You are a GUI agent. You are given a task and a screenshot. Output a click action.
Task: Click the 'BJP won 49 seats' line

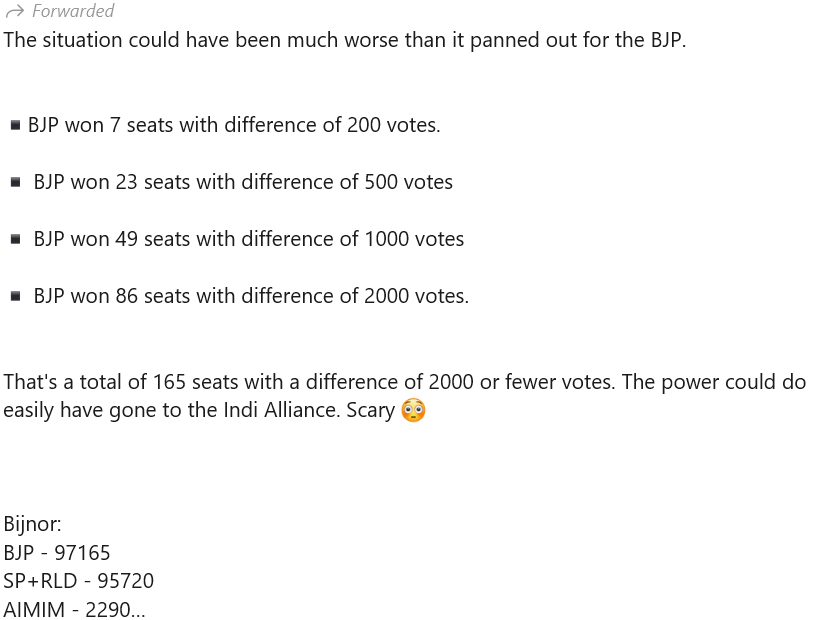[x=248, y=239]
